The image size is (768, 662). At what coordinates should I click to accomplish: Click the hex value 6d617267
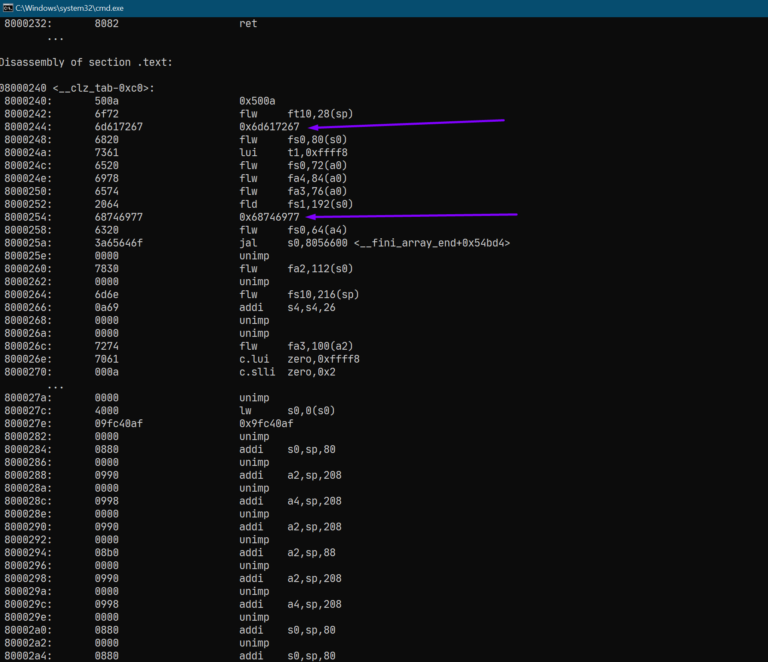119,127
